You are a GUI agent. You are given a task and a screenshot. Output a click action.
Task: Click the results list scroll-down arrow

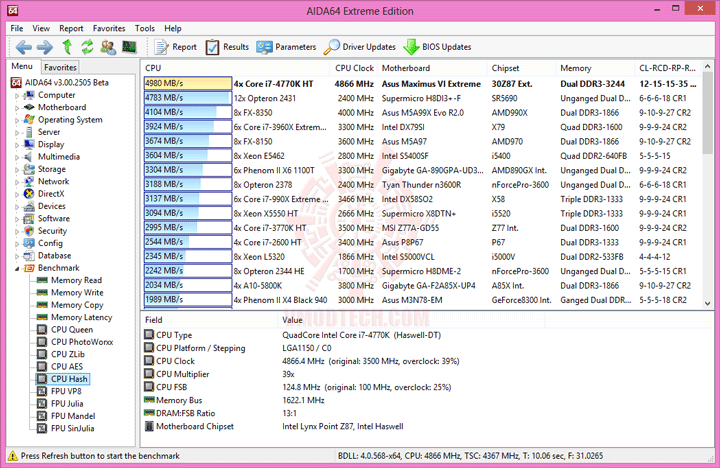click(707, 303)
